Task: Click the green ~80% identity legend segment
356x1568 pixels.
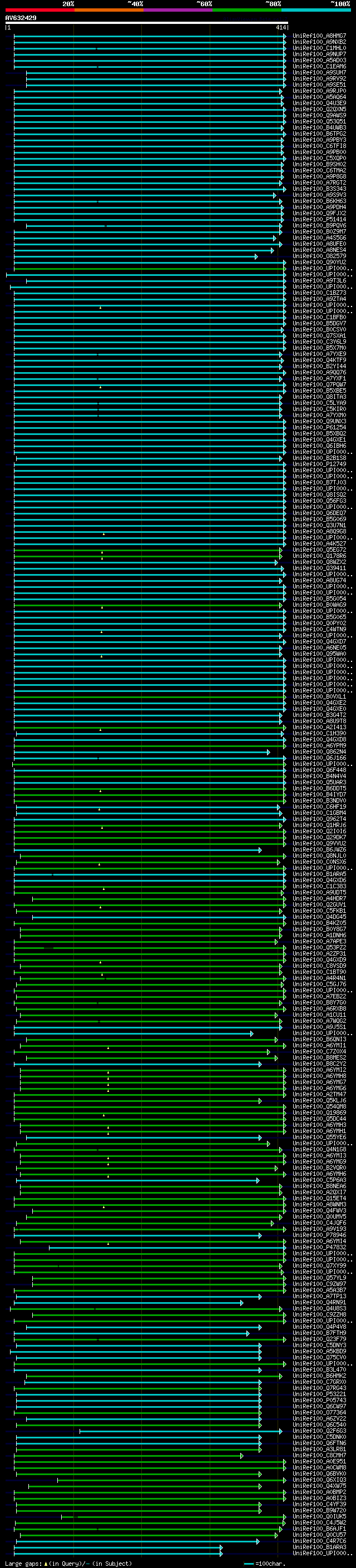Action: [x=247, y=10]
